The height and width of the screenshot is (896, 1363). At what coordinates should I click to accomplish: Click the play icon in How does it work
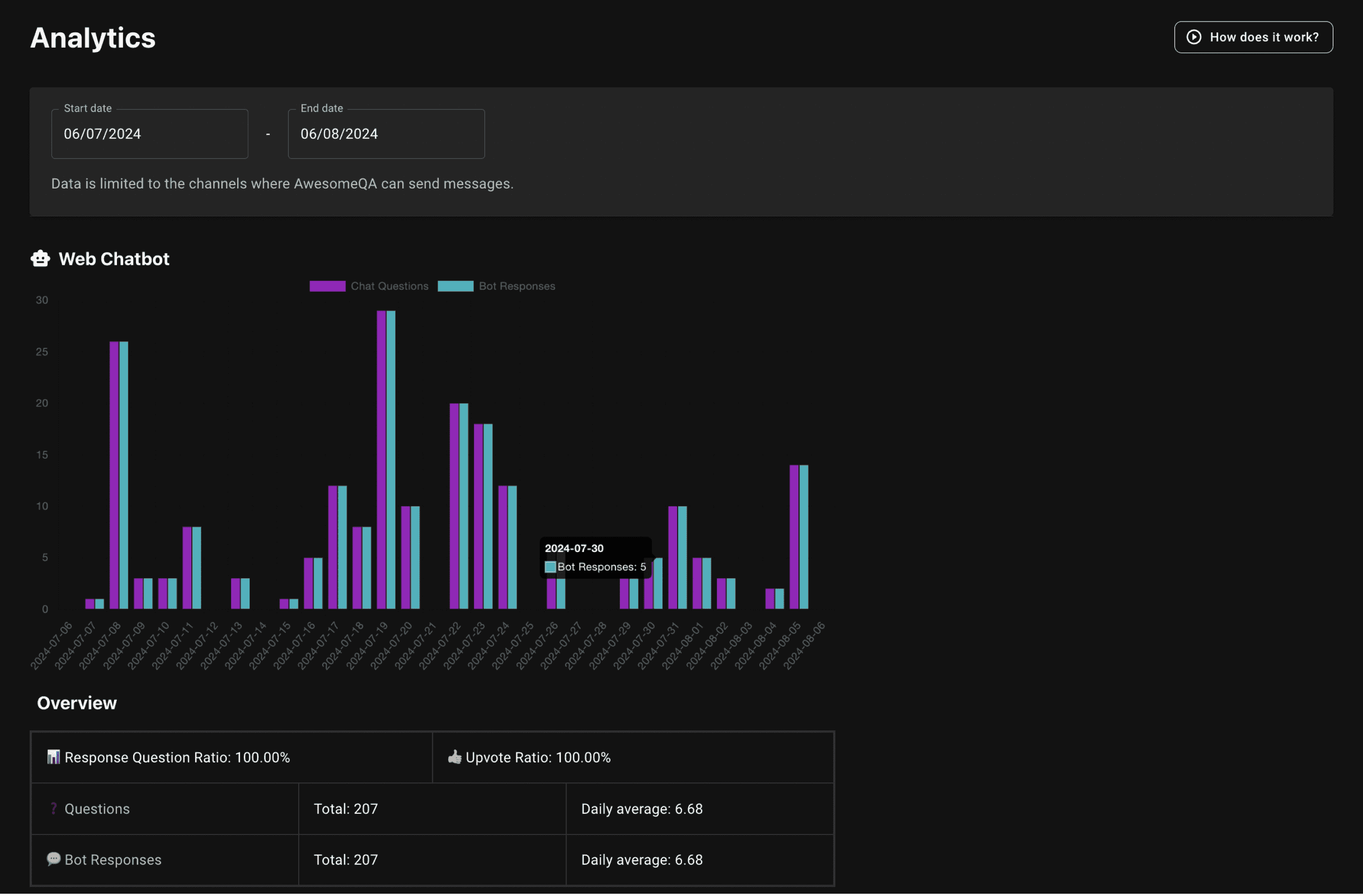click(1194, 37)
